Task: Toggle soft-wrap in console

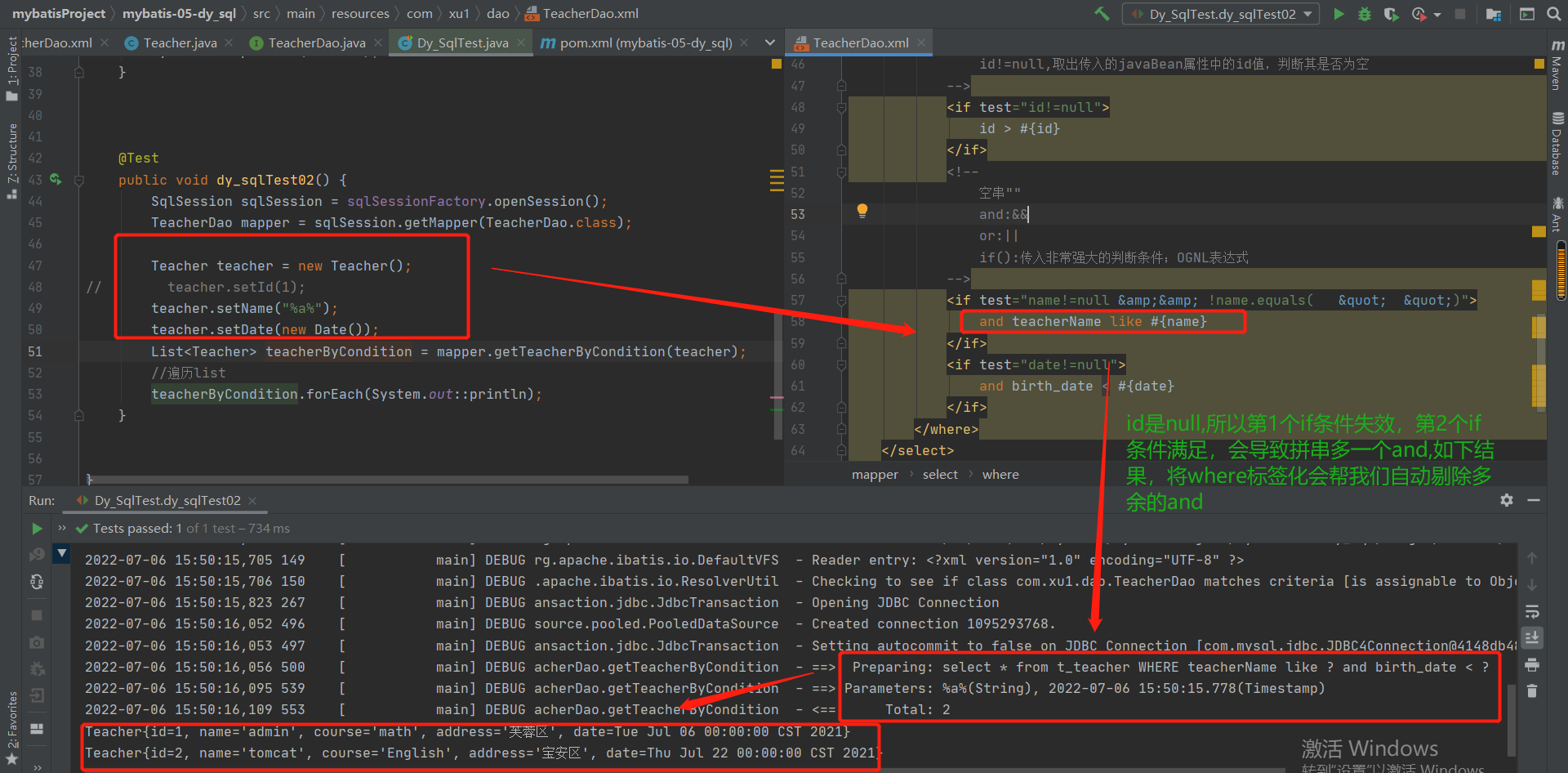Action: 1532,612
